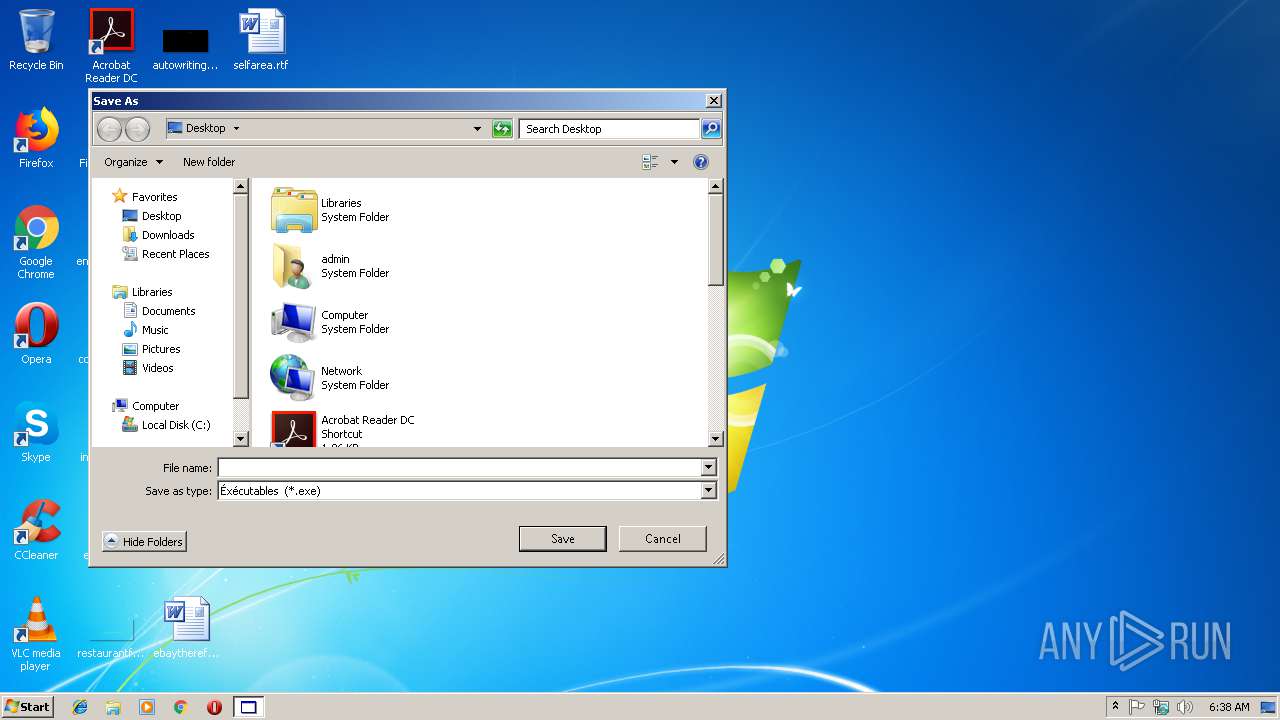Select Videos under Libraries
The height and width of the screenshot is (720, 1280).
(148, 368)
